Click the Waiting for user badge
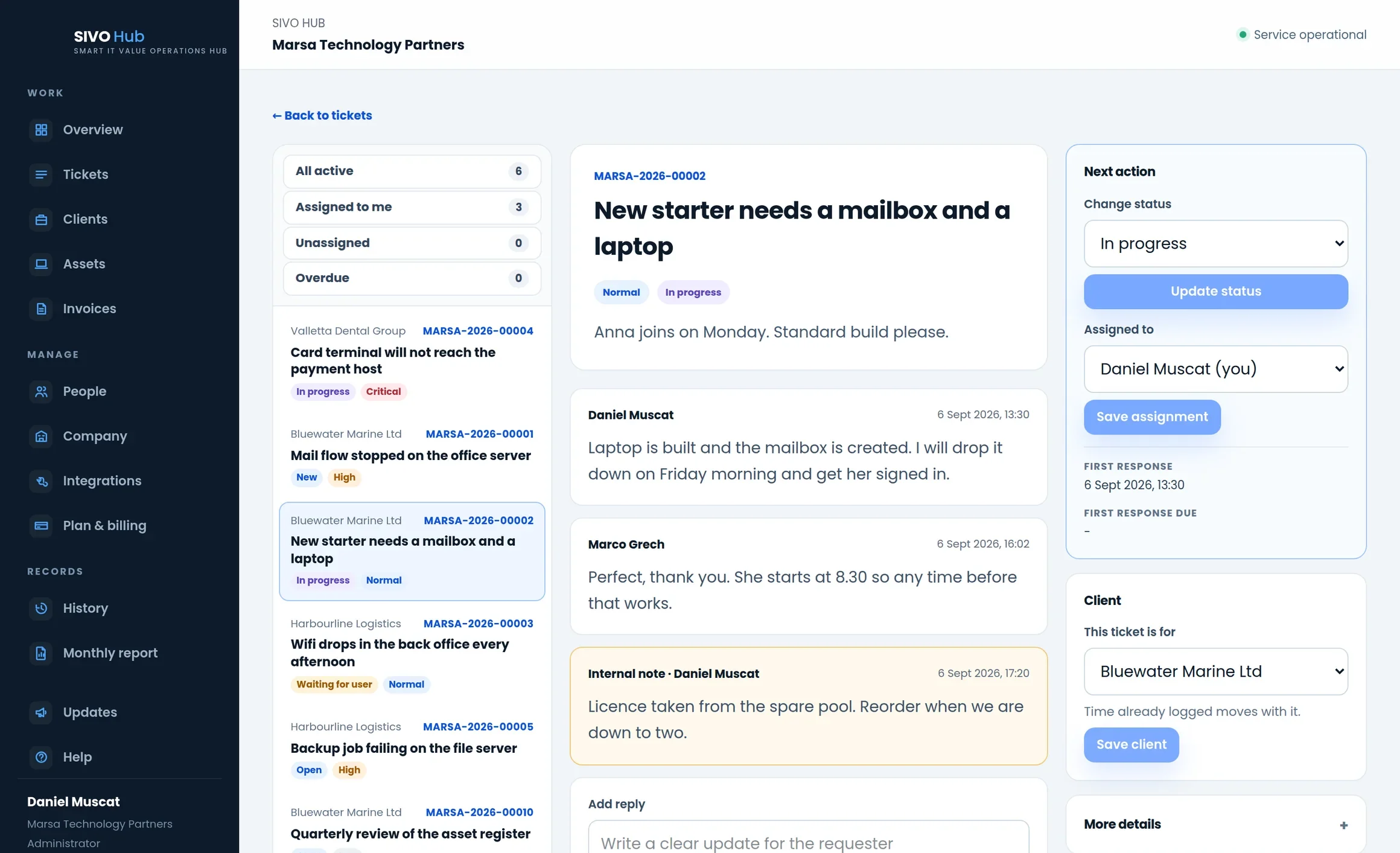The height and width of the screenshot is (853, 1400). [334, 685]
